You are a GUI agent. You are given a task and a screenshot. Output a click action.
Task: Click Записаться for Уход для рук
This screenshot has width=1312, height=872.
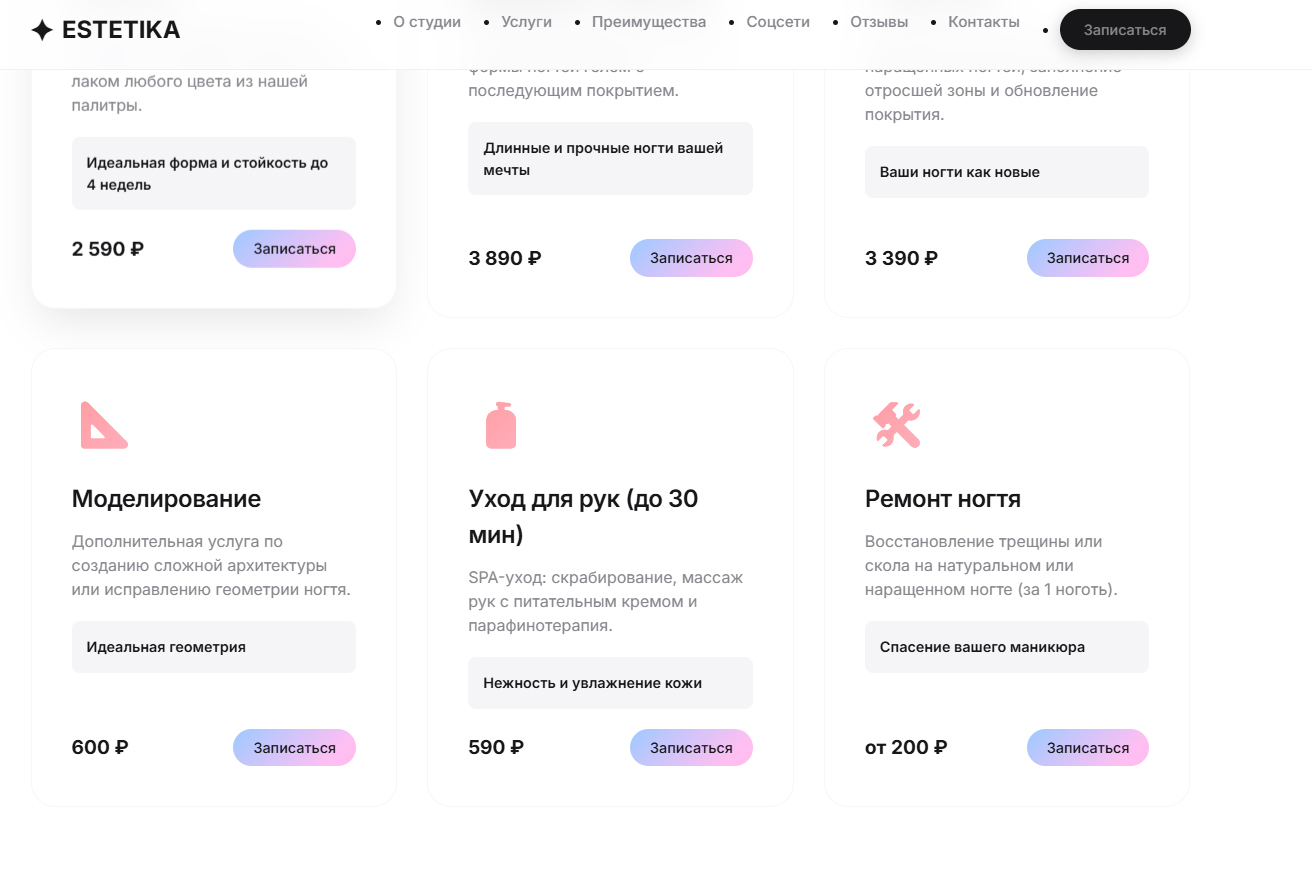[691, 748]
